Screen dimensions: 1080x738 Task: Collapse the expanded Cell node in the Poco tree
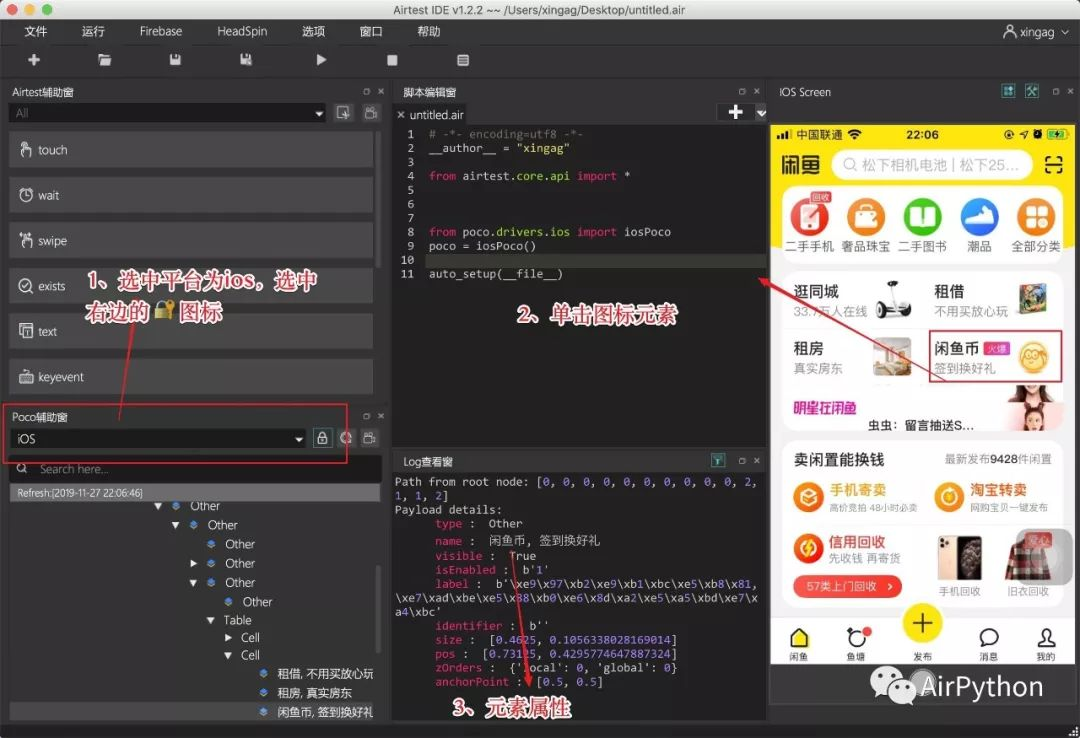point(228,655)
